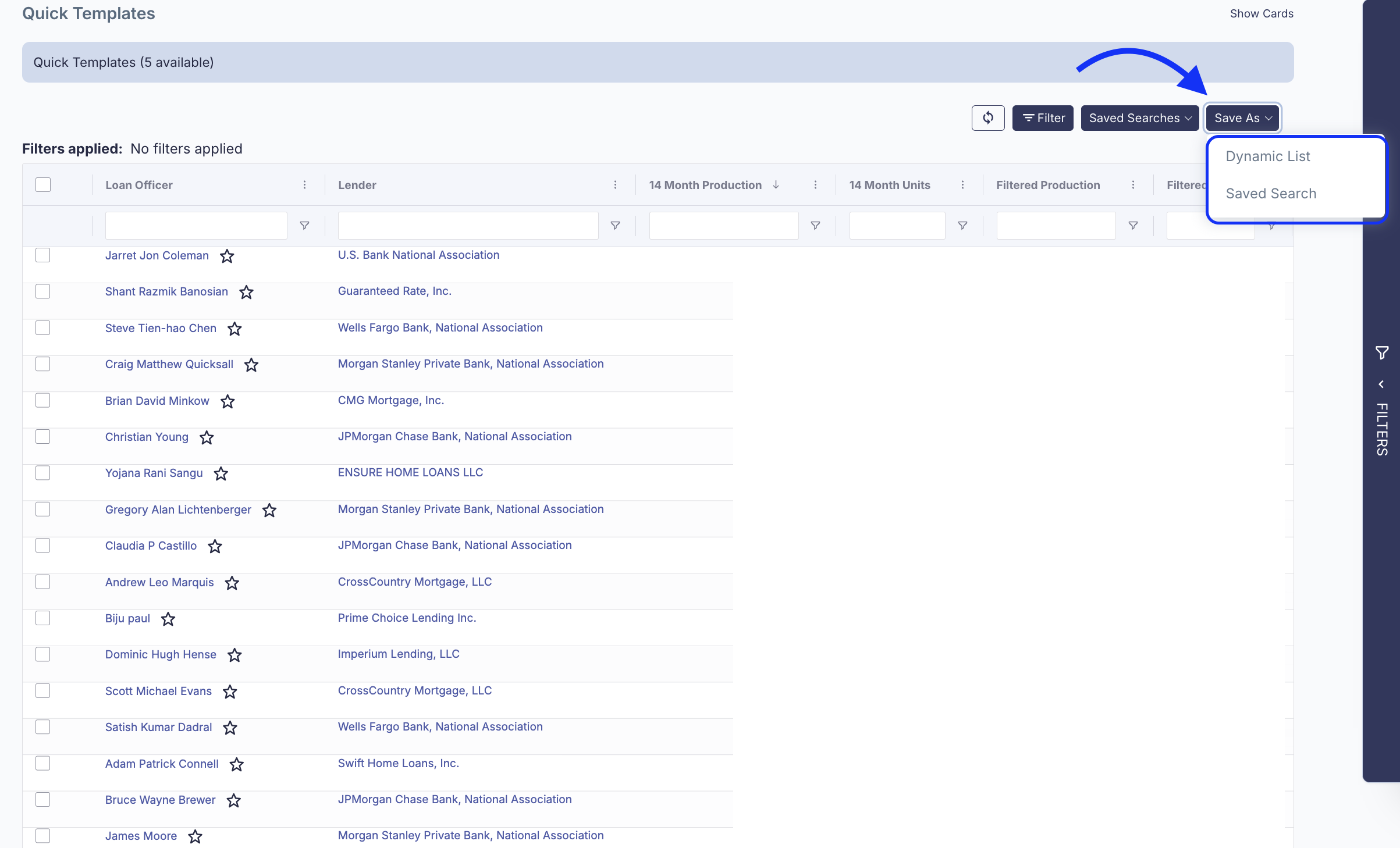Click the Show Cards link
Image resolution: width=1400 pixels, height=848 pixels.
1262,13
